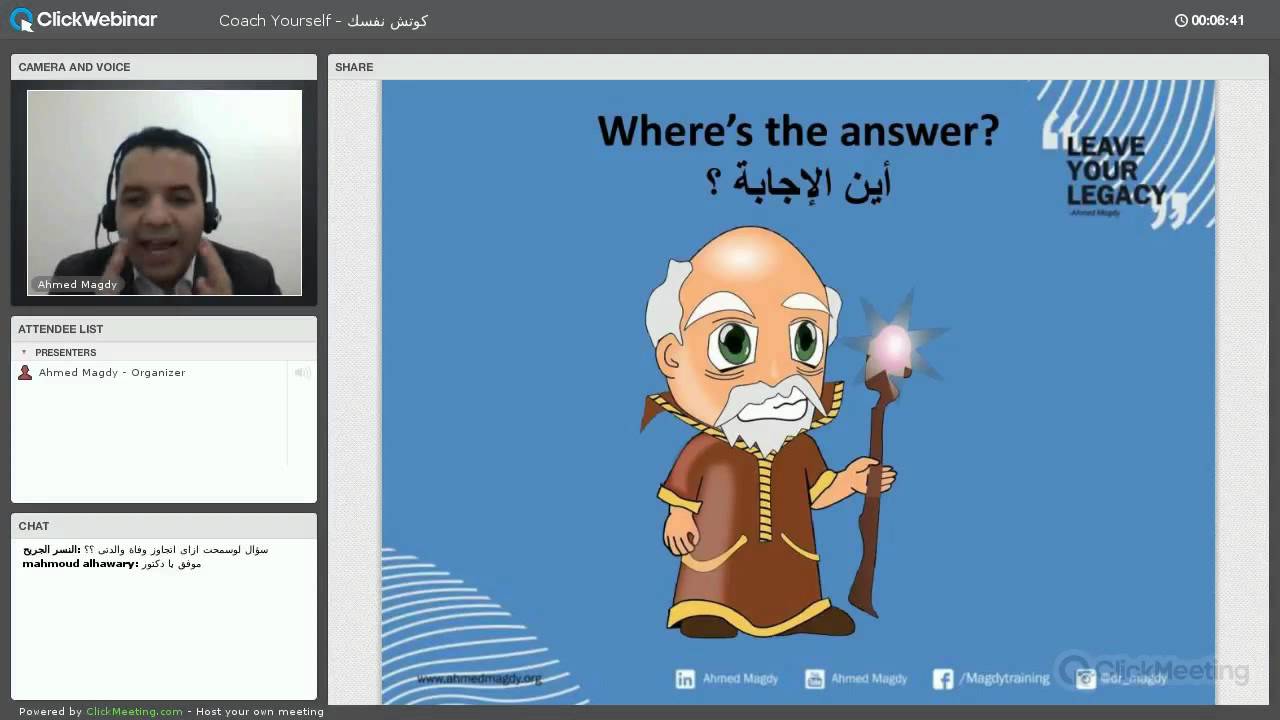The width and height of the screenshot is (1280, 720).
Task: Click mahmoud alhawary's chat message
Action: 112,564
